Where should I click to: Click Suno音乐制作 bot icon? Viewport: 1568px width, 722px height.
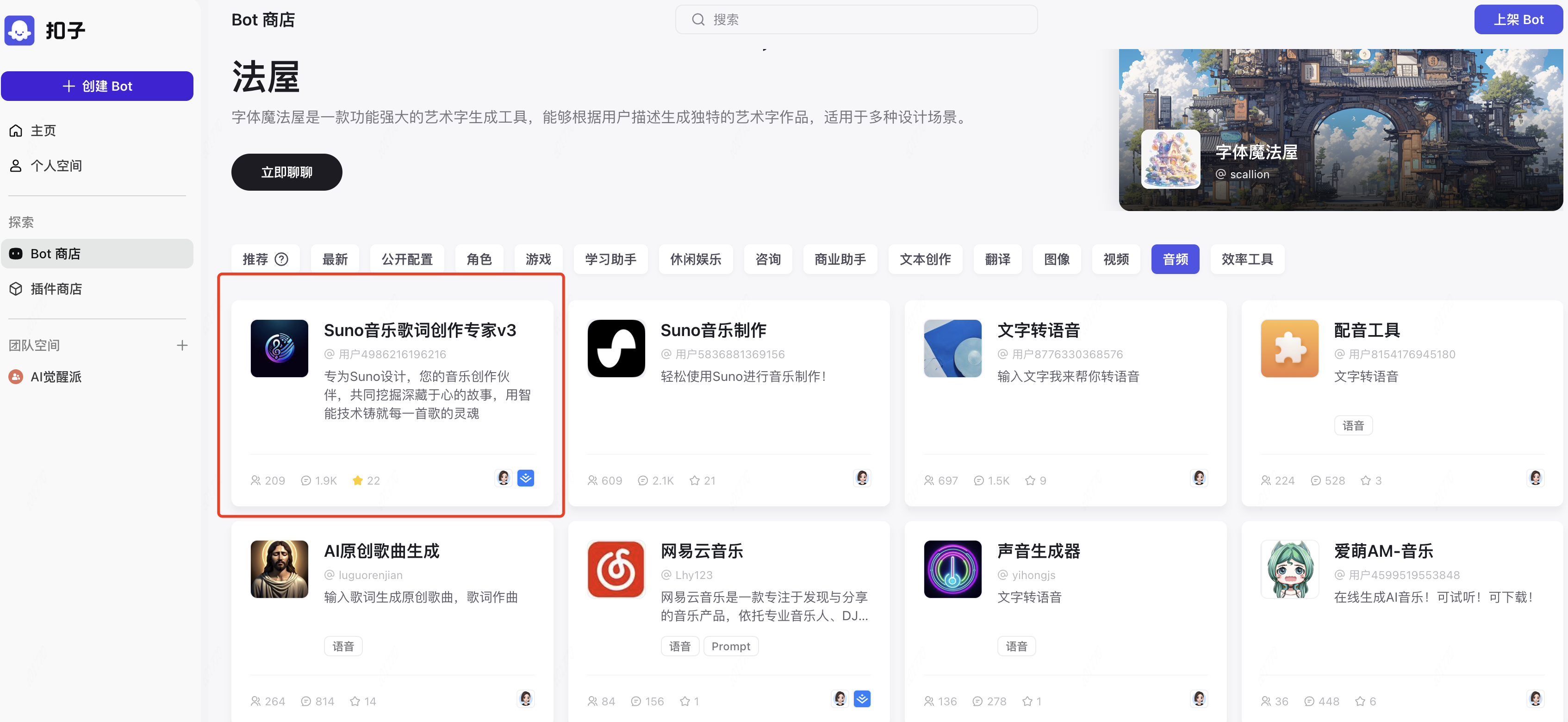coord(616,348)
